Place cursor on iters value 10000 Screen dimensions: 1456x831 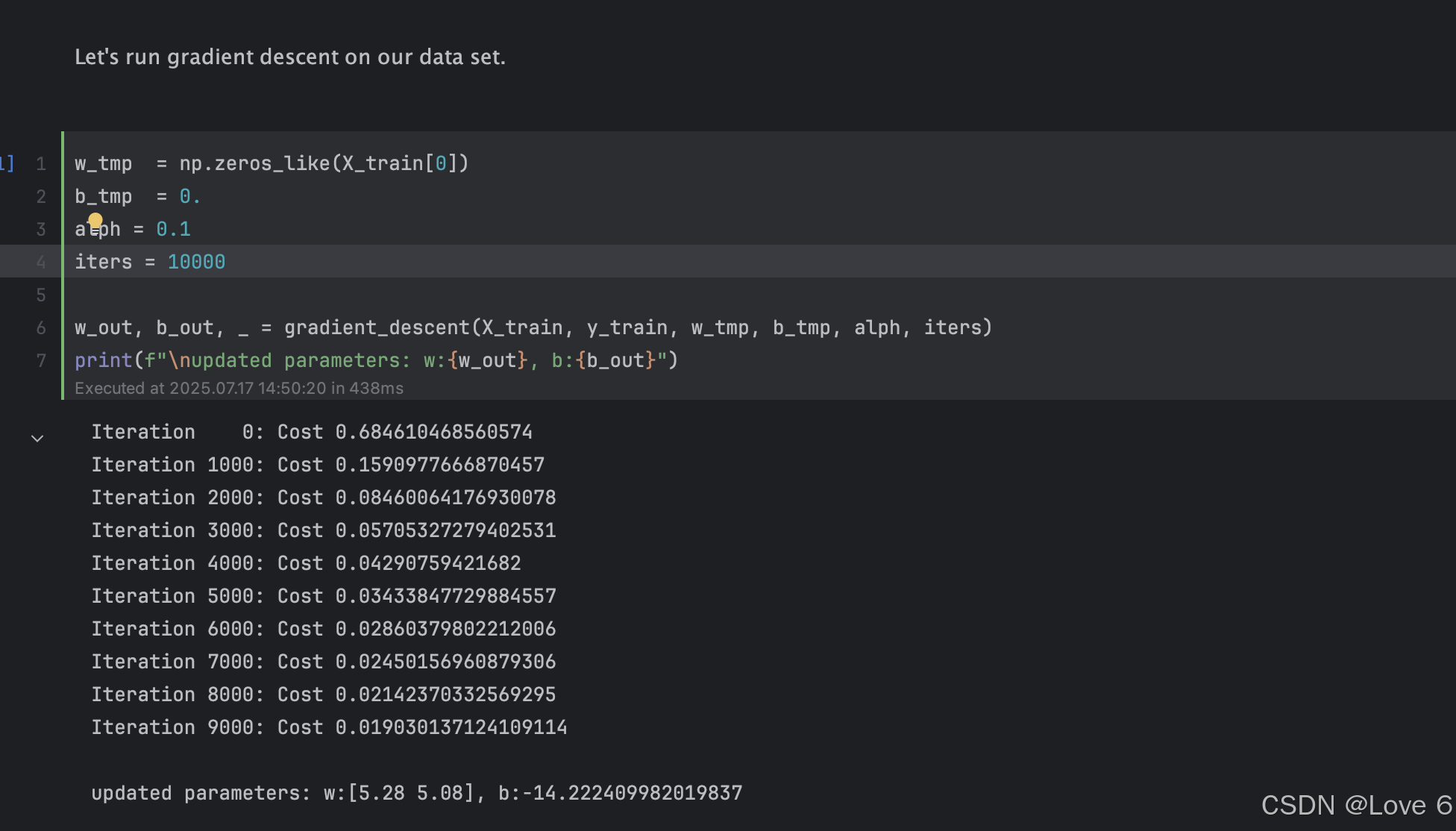point(196,262)
